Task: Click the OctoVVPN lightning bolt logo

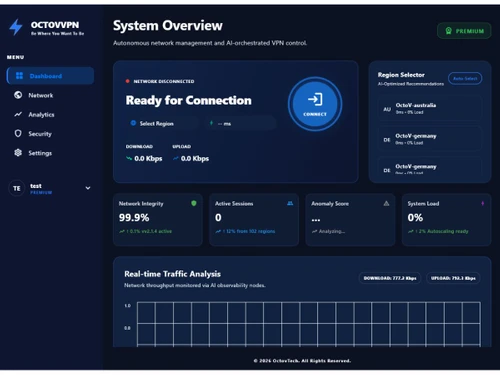Action: [x=16, y=27]
